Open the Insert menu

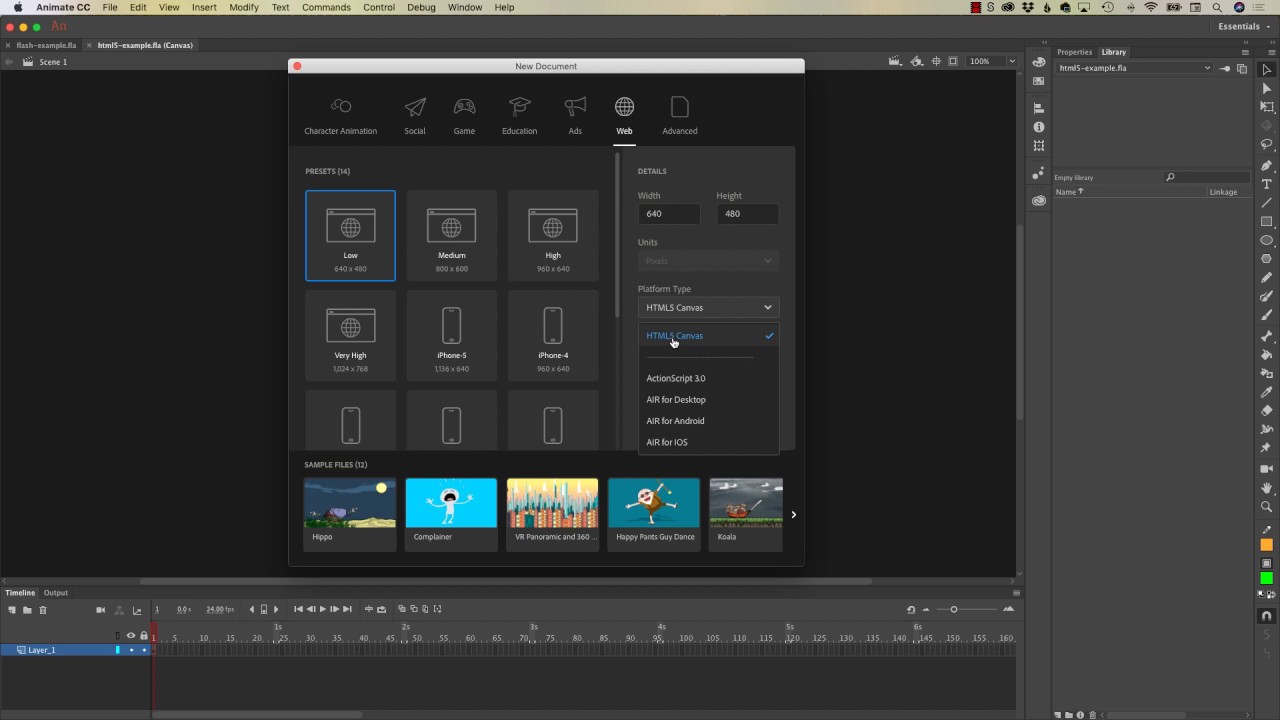tap(204, 7)
